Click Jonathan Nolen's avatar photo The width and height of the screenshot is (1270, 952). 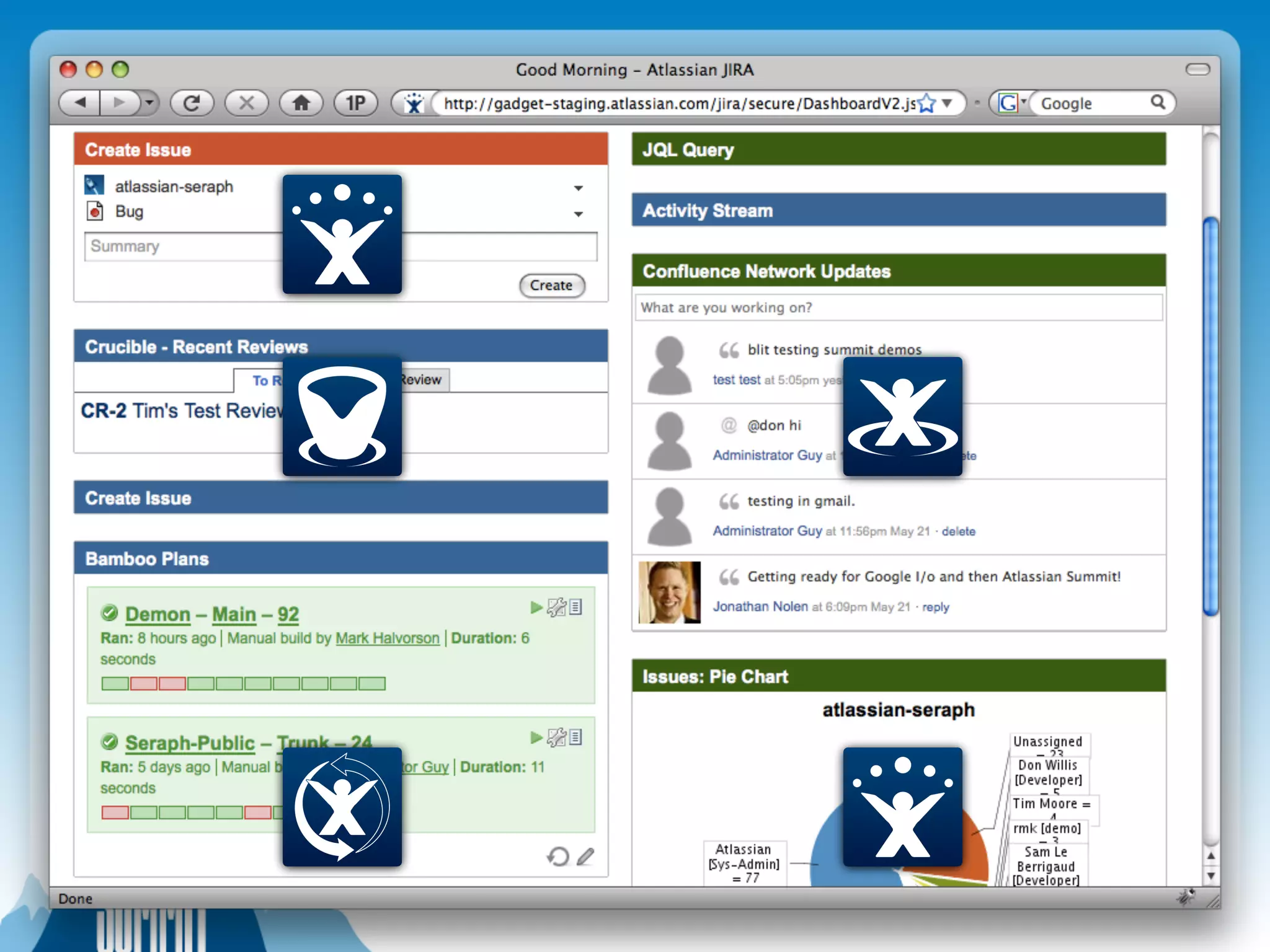click(x=670, y=593)
